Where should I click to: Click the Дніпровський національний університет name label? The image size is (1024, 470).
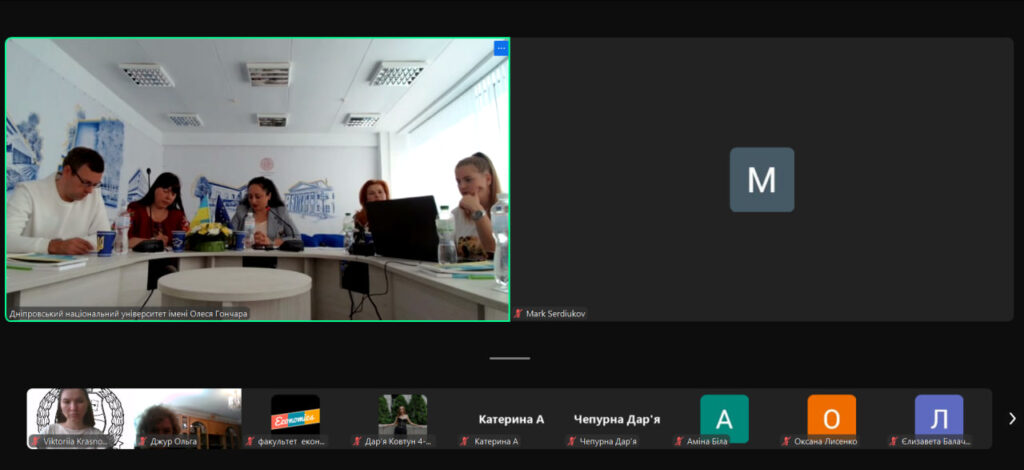(x=128, y=314)
